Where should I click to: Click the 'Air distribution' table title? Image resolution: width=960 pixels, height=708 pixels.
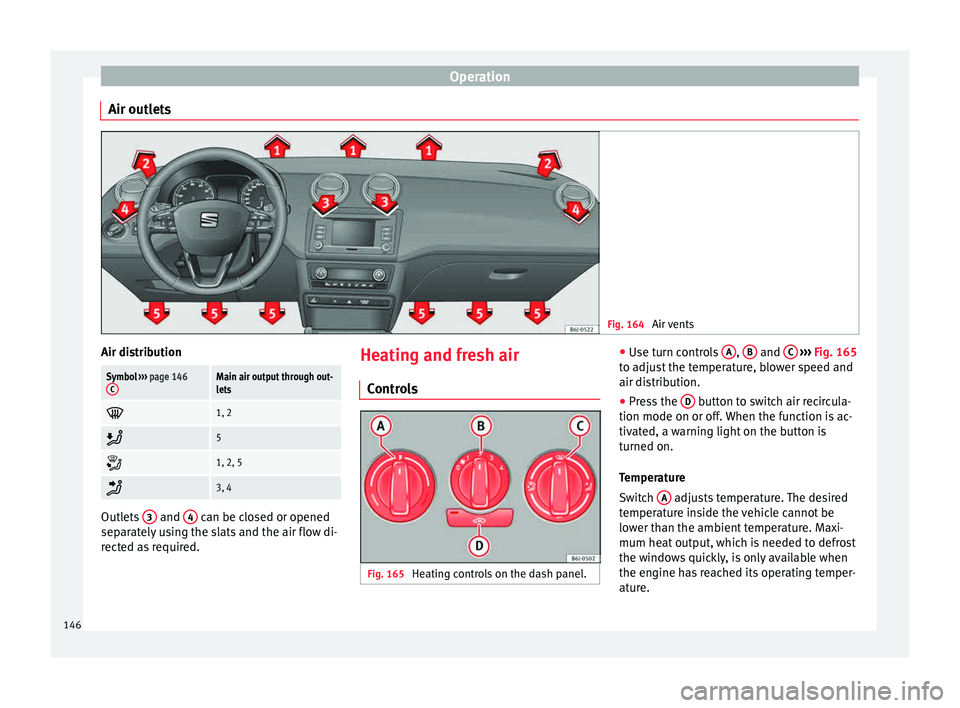141,352
